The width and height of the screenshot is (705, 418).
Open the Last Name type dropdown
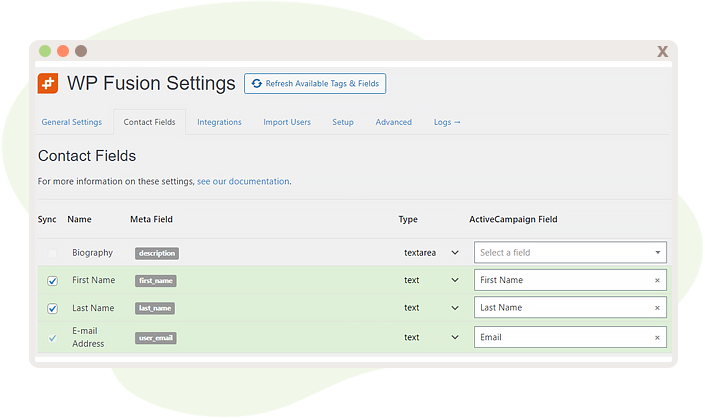tap(431, 308)
